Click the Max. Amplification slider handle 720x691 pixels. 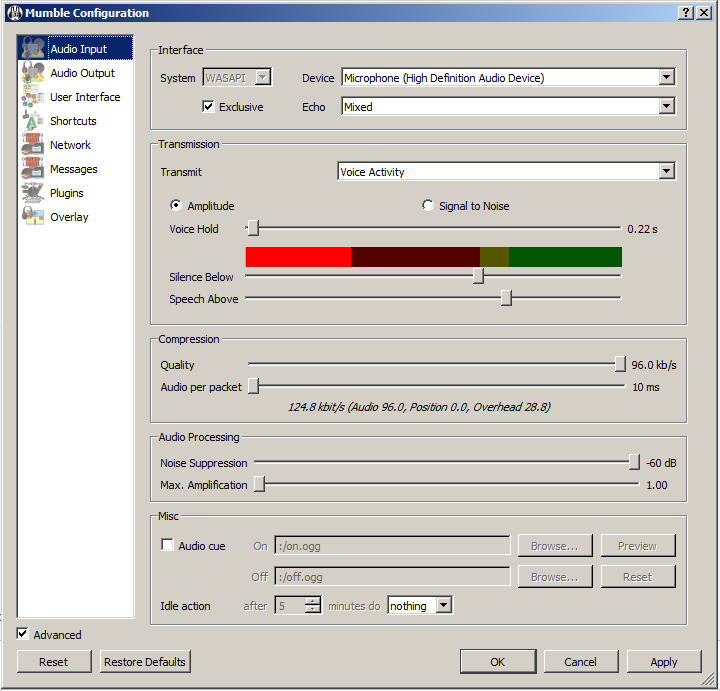(259, 484)
